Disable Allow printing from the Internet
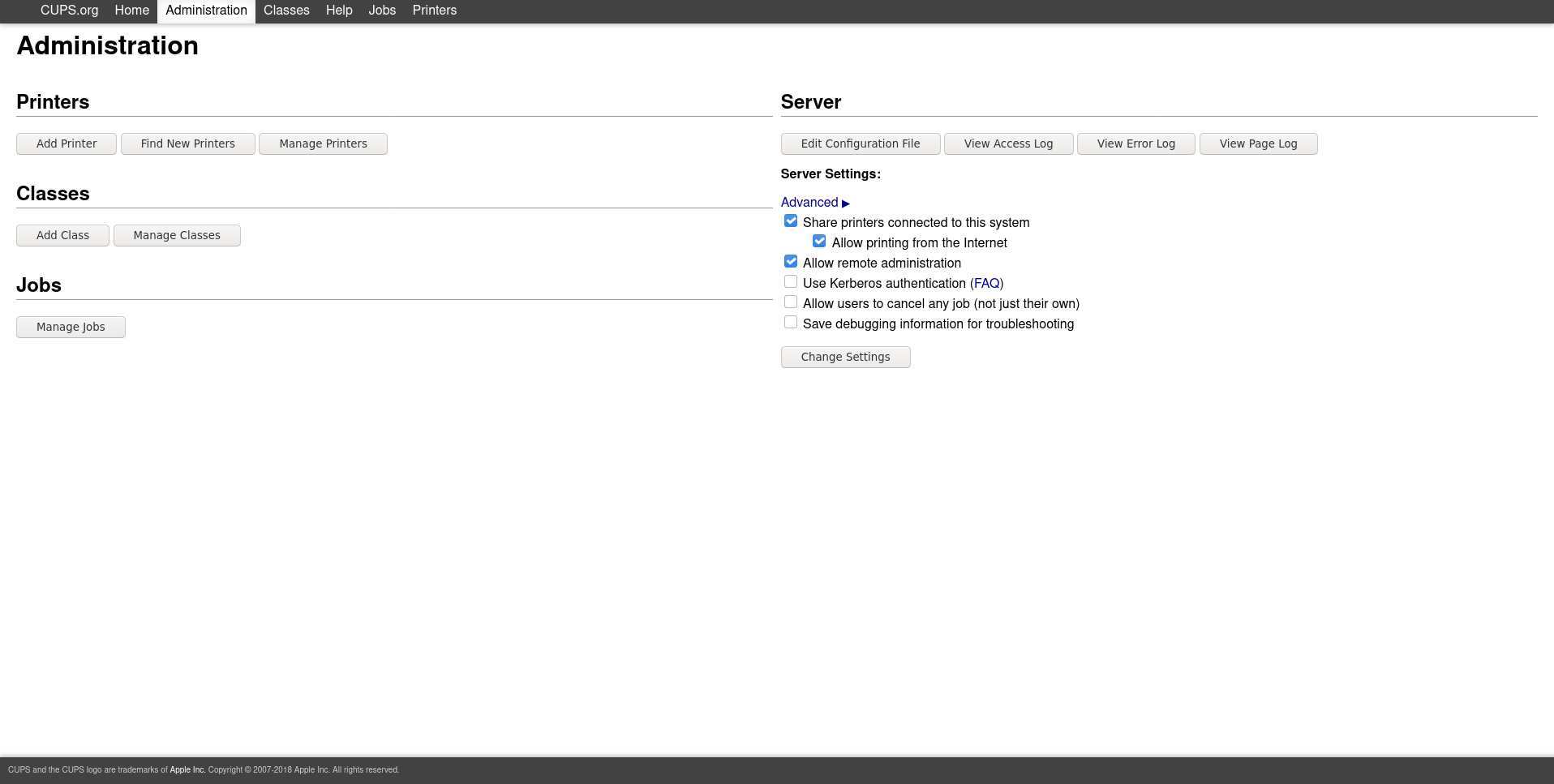Screen dimensions: 1554x784 click(x=819, y=242)
